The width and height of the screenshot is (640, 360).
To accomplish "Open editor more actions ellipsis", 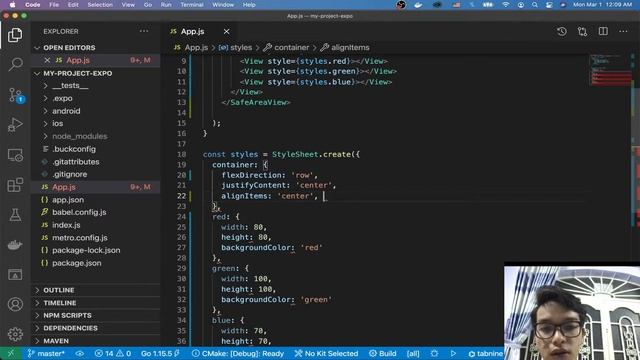I will click(x=623, y=31).
